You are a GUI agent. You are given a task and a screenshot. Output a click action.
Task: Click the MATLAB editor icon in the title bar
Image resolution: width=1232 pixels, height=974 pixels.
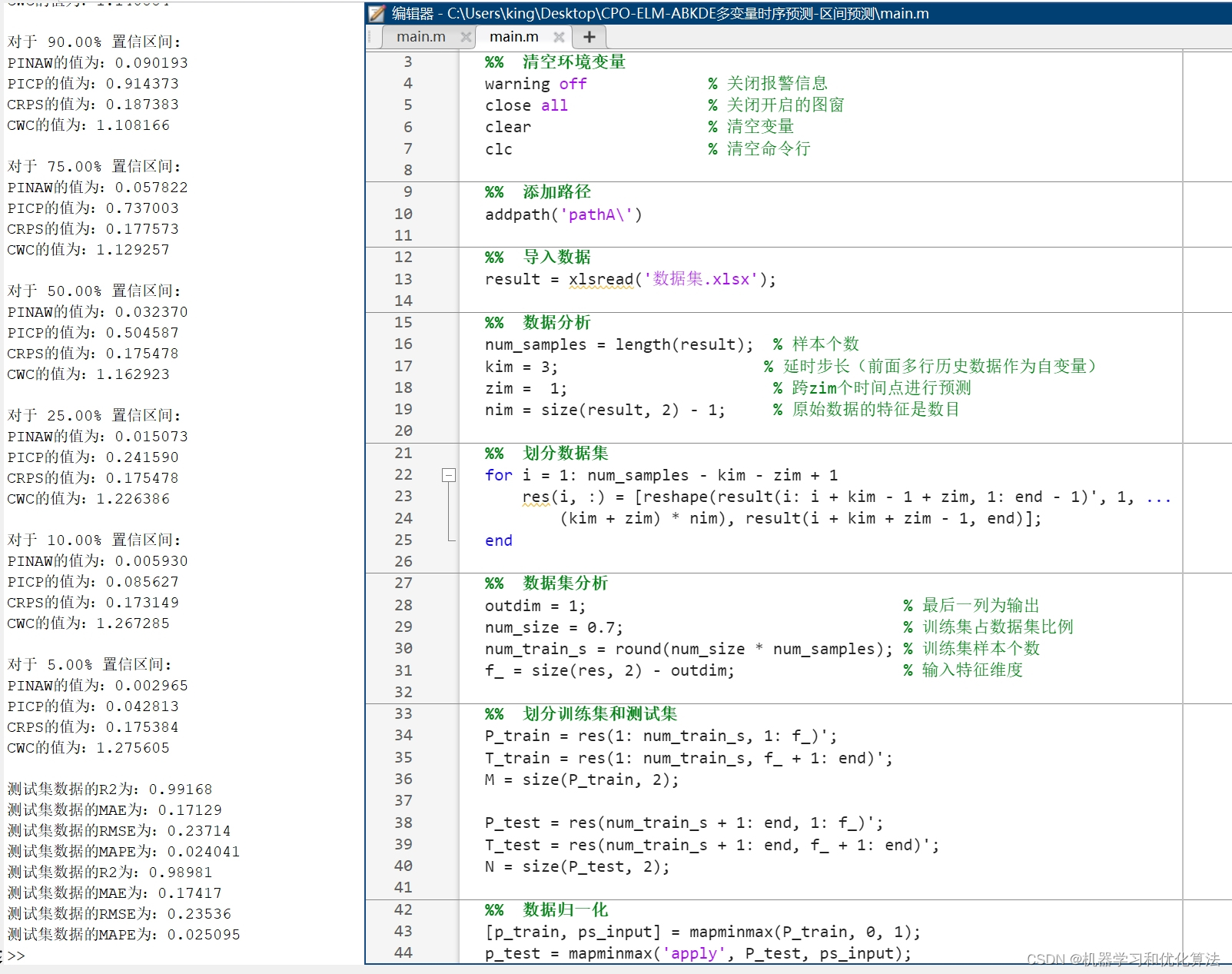coord(377,13)
